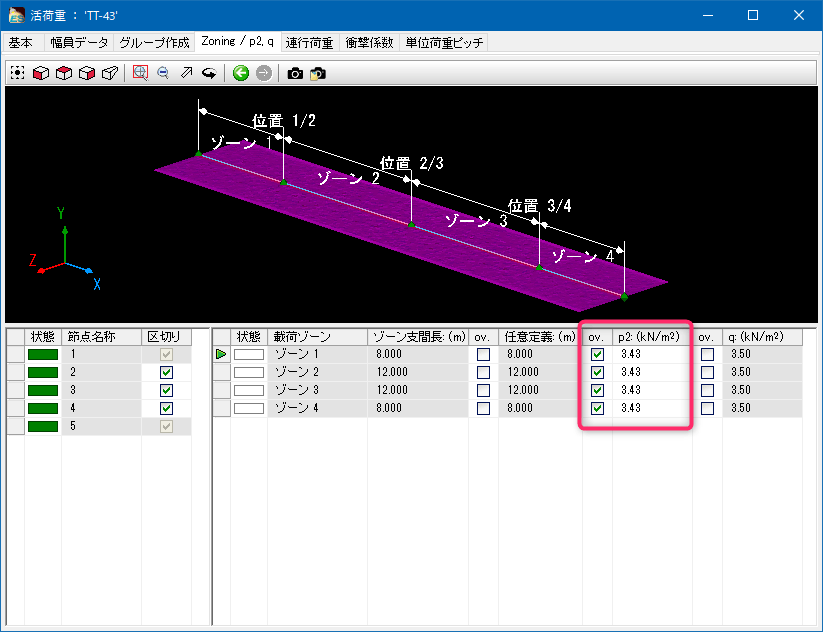This screenshot has width=823, height=632.
Task: Select the front view cube icon
Action: (x=41, y=73)
